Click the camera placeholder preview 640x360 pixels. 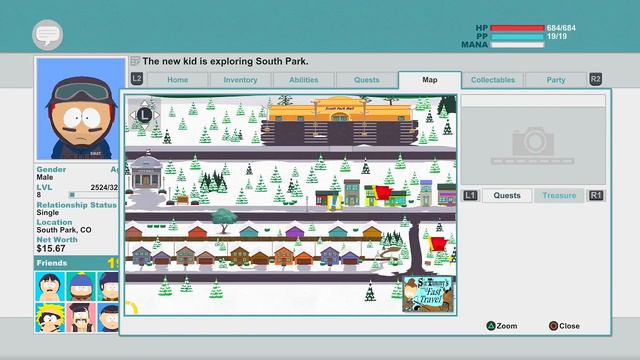(x=533, y=146)
